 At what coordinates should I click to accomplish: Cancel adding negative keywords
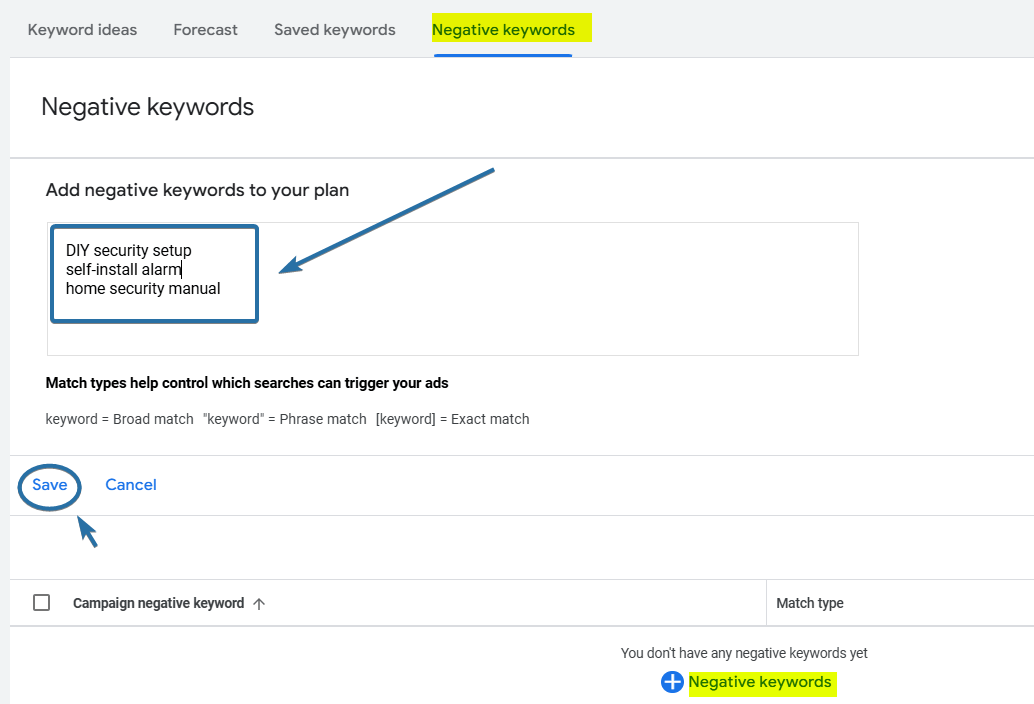[x=131, y=485]
